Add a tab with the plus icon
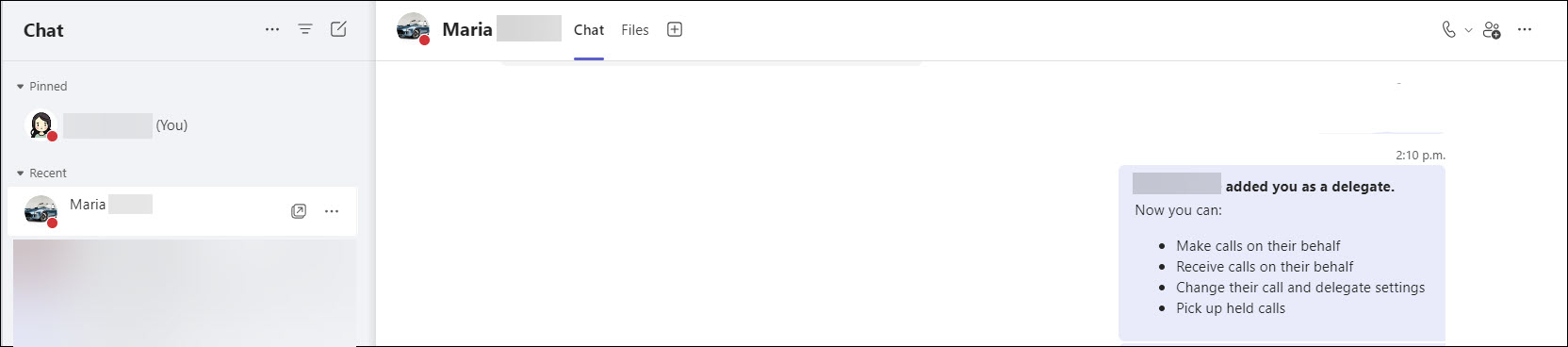Screen dimensions: 1568x347 pos(675,29)
